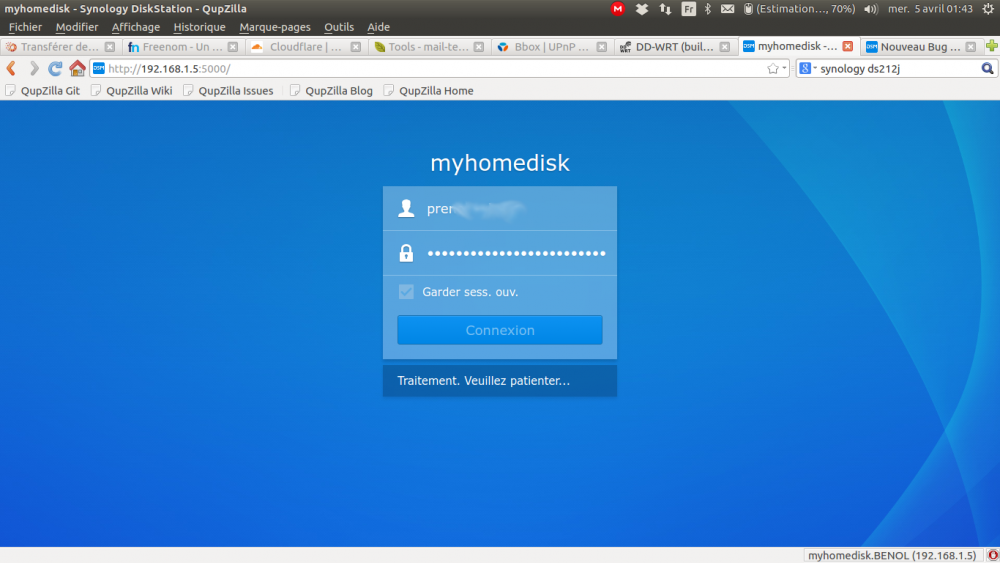1000x563 pixels.
Task: Close the Transférer de... tab
Action: 110,47
